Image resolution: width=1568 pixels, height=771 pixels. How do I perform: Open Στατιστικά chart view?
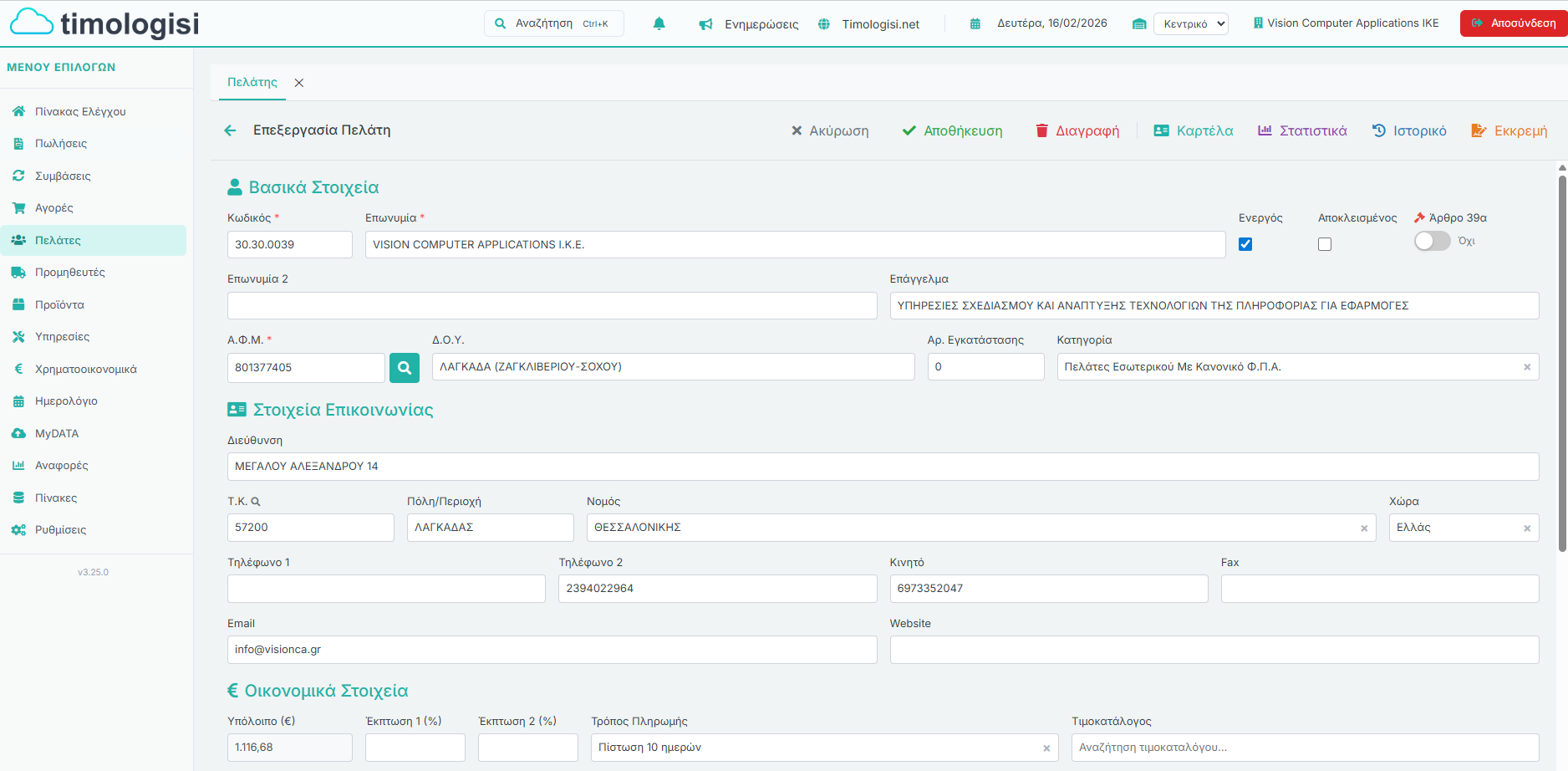pyautogui.click(x=1302, y=130)
